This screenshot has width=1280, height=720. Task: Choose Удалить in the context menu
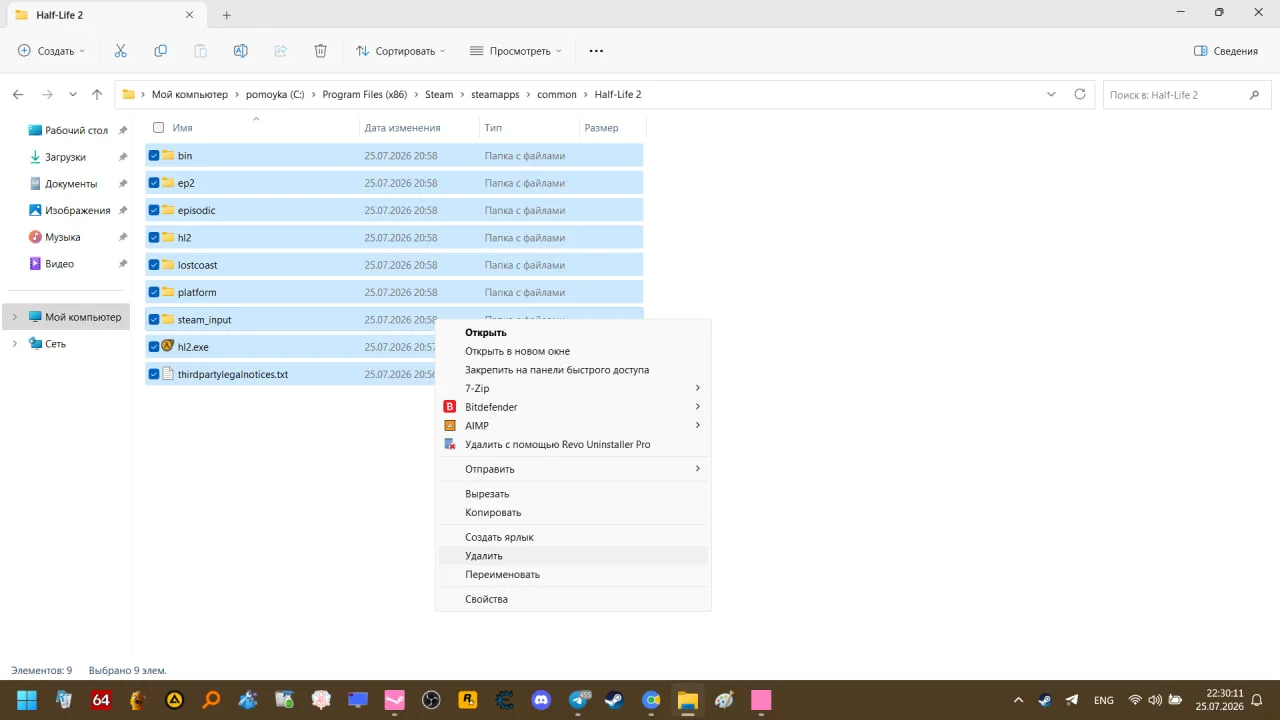coord(573,556)
